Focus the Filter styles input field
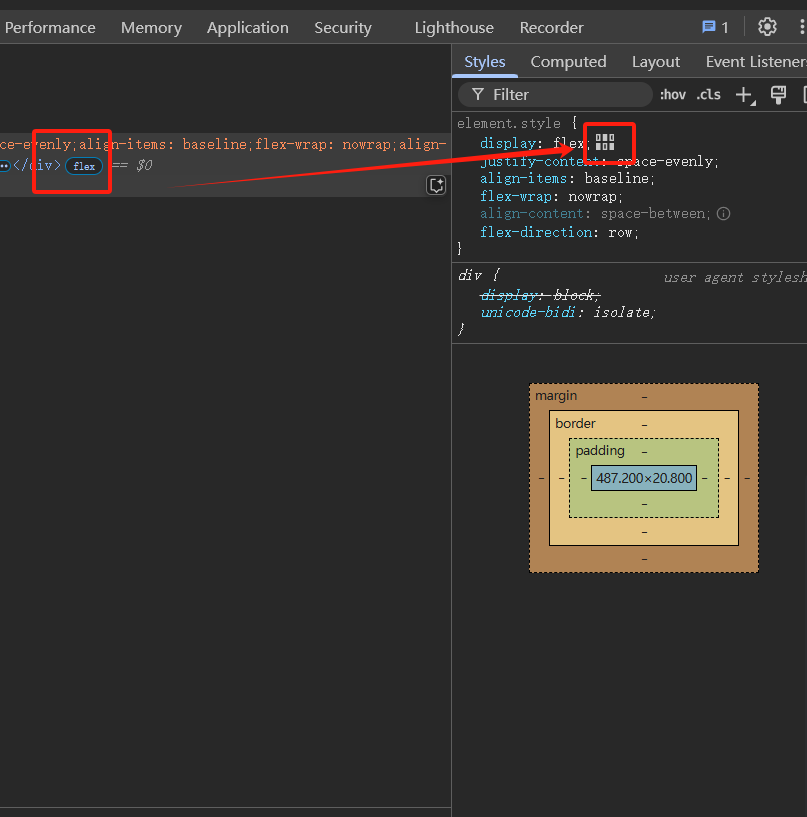This screenshot has height=817, width=807. tap(555, 95)
